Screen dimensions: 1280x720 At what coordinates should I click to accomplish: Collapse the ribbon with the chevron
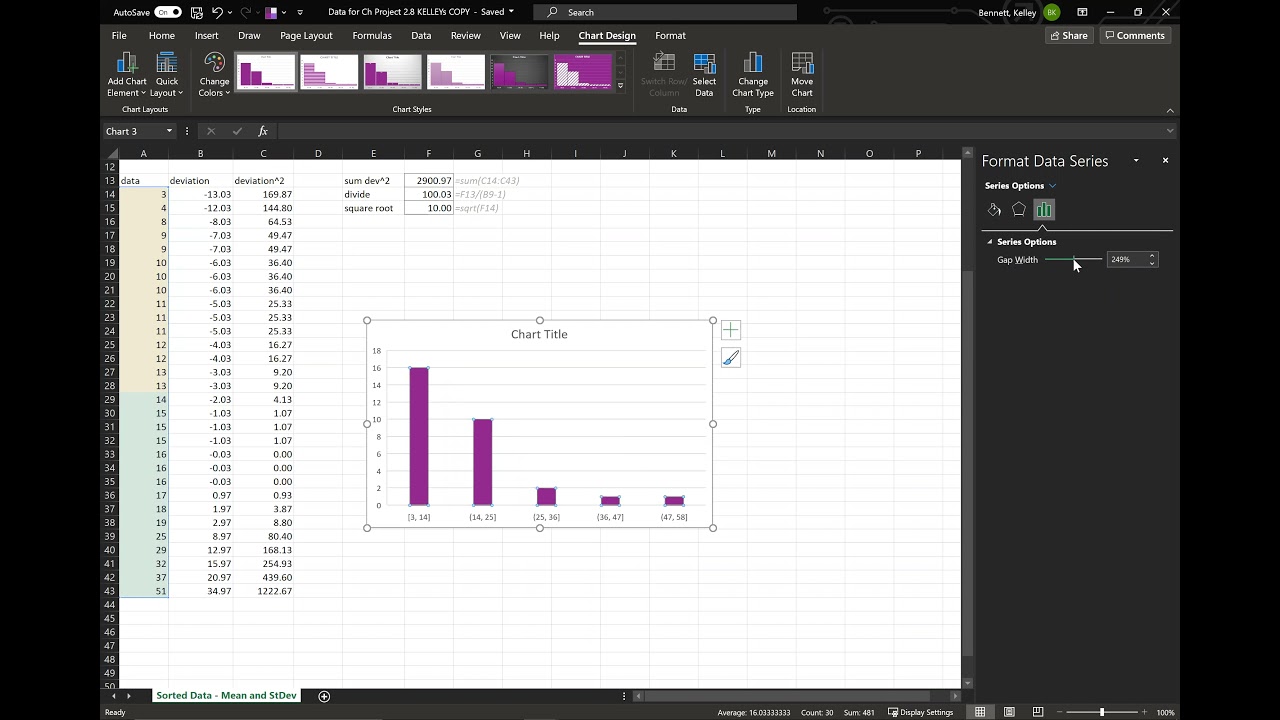(x=1170, y=110)
